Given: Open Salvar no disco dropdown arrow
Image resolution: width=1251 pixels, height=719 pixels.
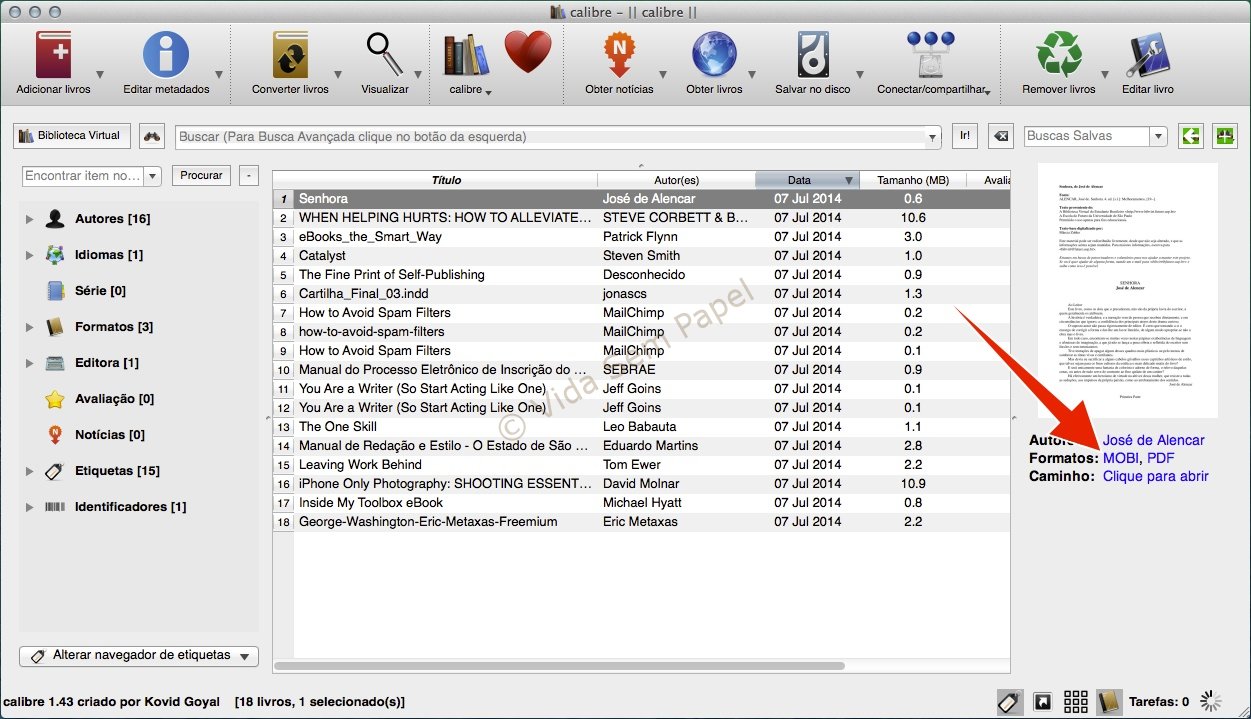Looking at the screenshot, I should click(x=859, y=75).
